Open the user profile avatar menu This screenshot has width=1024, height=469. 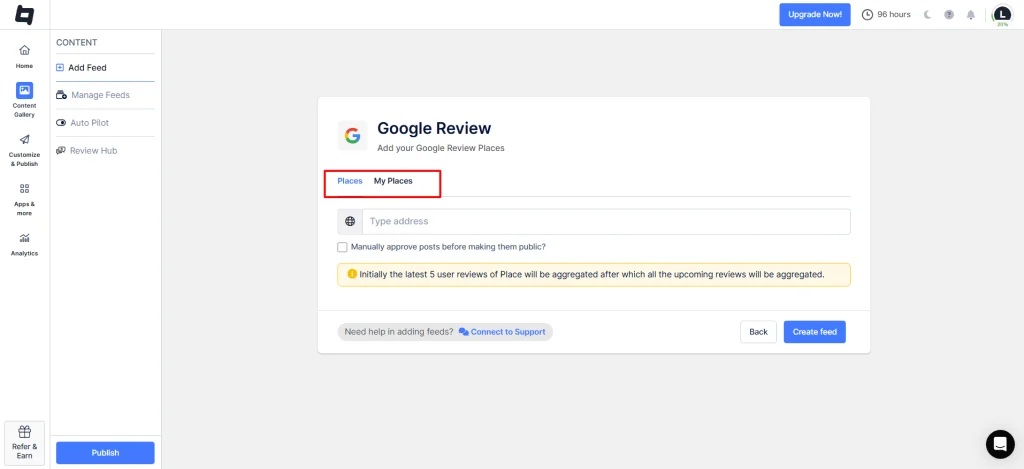[x=1002, y=14]
